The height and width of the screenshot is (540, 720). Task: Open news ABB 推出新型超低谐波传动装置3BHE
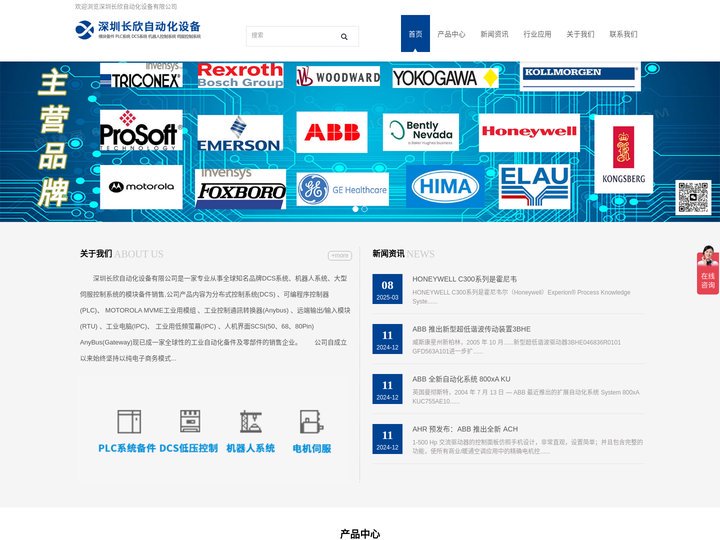[471, 329]
